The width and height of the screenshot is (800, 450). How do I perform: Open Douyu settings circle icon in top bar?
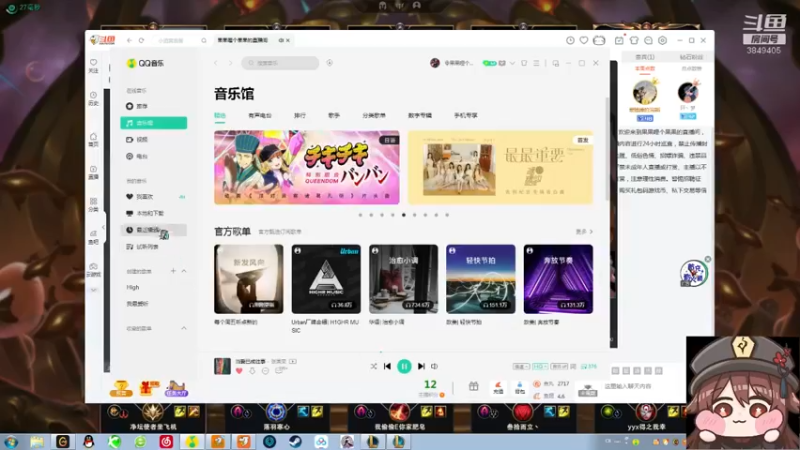pos(662,40)
